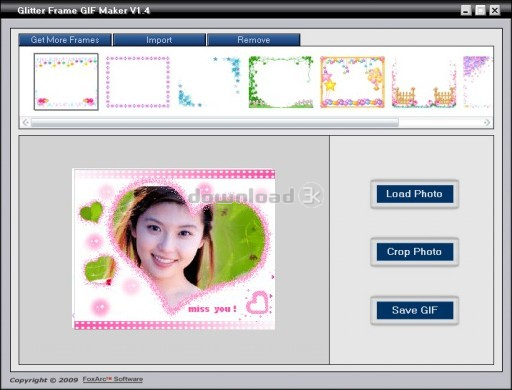
Task: Minimize the Glitter Frame GIF Maker window
Action: point(466,10)
